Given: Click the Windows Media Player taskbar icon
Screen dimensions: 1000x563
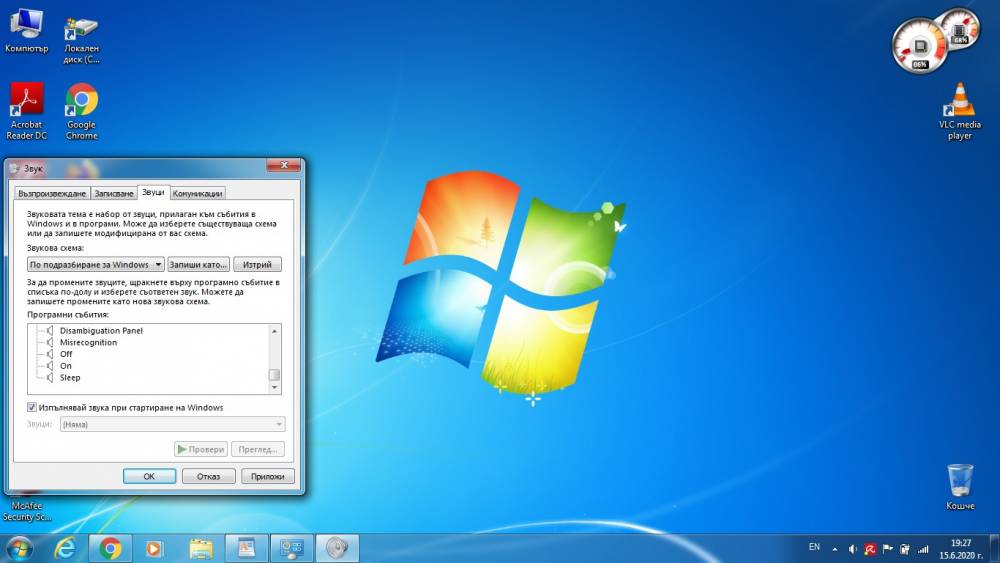Looking at the screenshot, I should [x=154, y=548].
